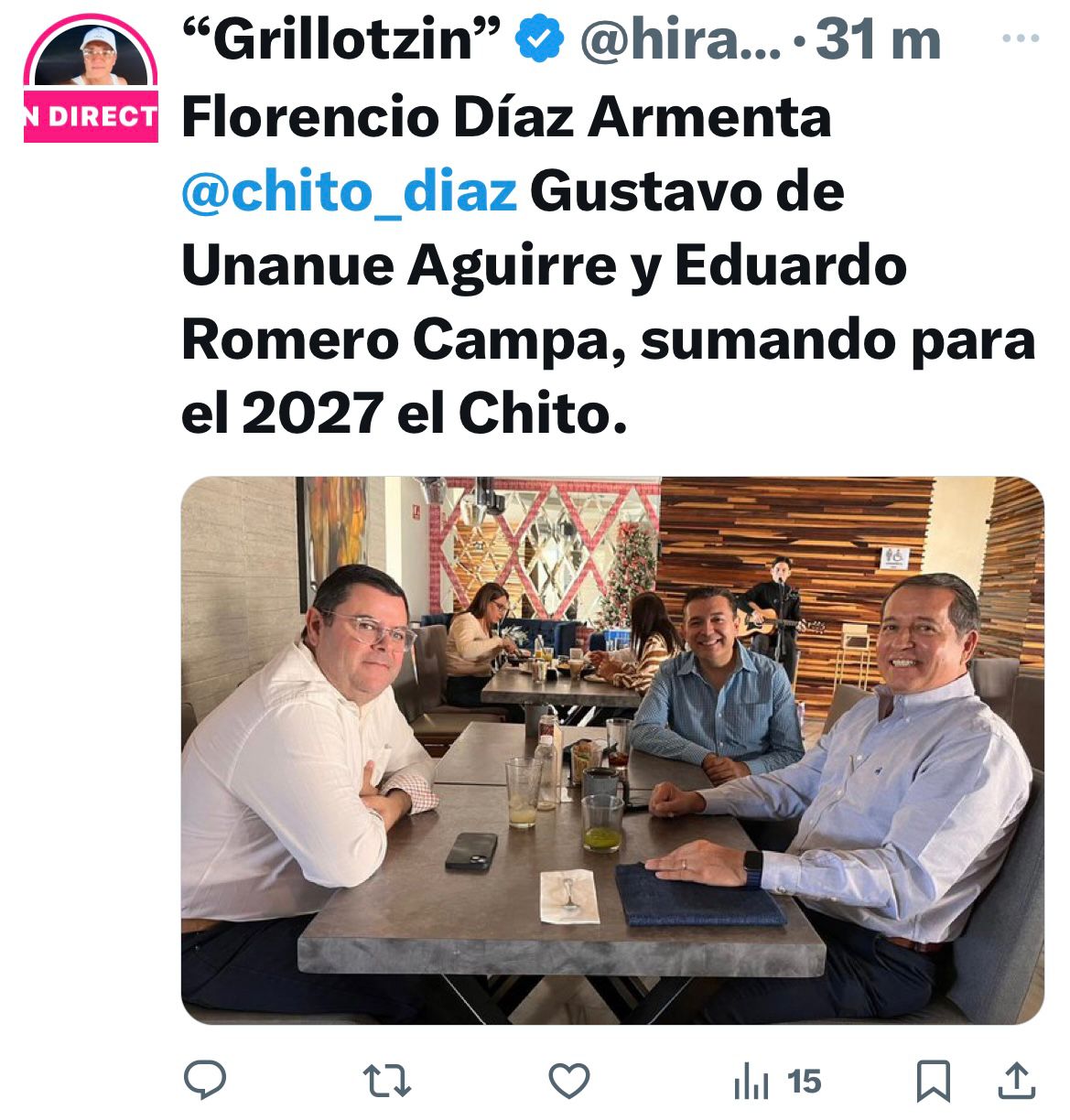Bookmark this tweet with the bookmark icon
The height and width of the screenshot is (1120, 1070).
pyautogui.click(x=933, y=1082)
